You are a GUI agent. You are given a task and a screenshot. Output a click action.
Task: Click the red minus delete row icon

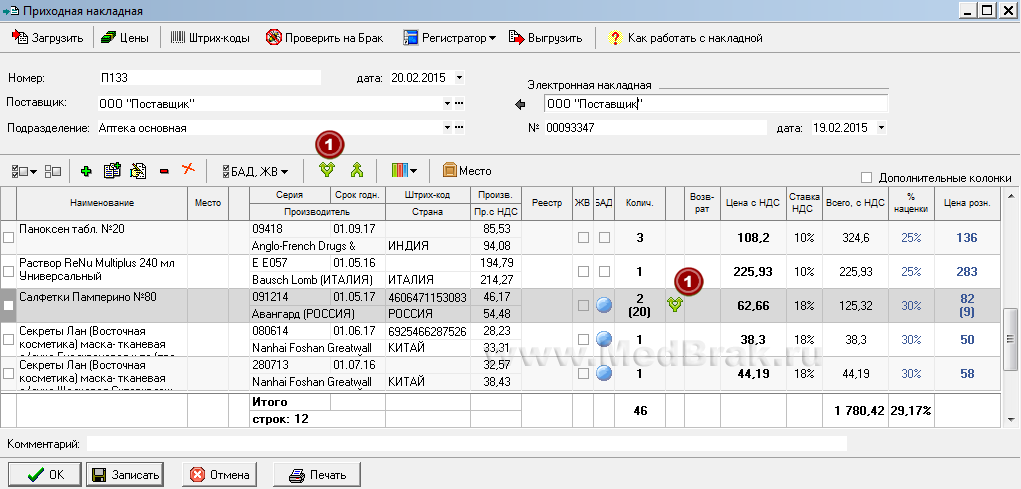click(164, 171)
